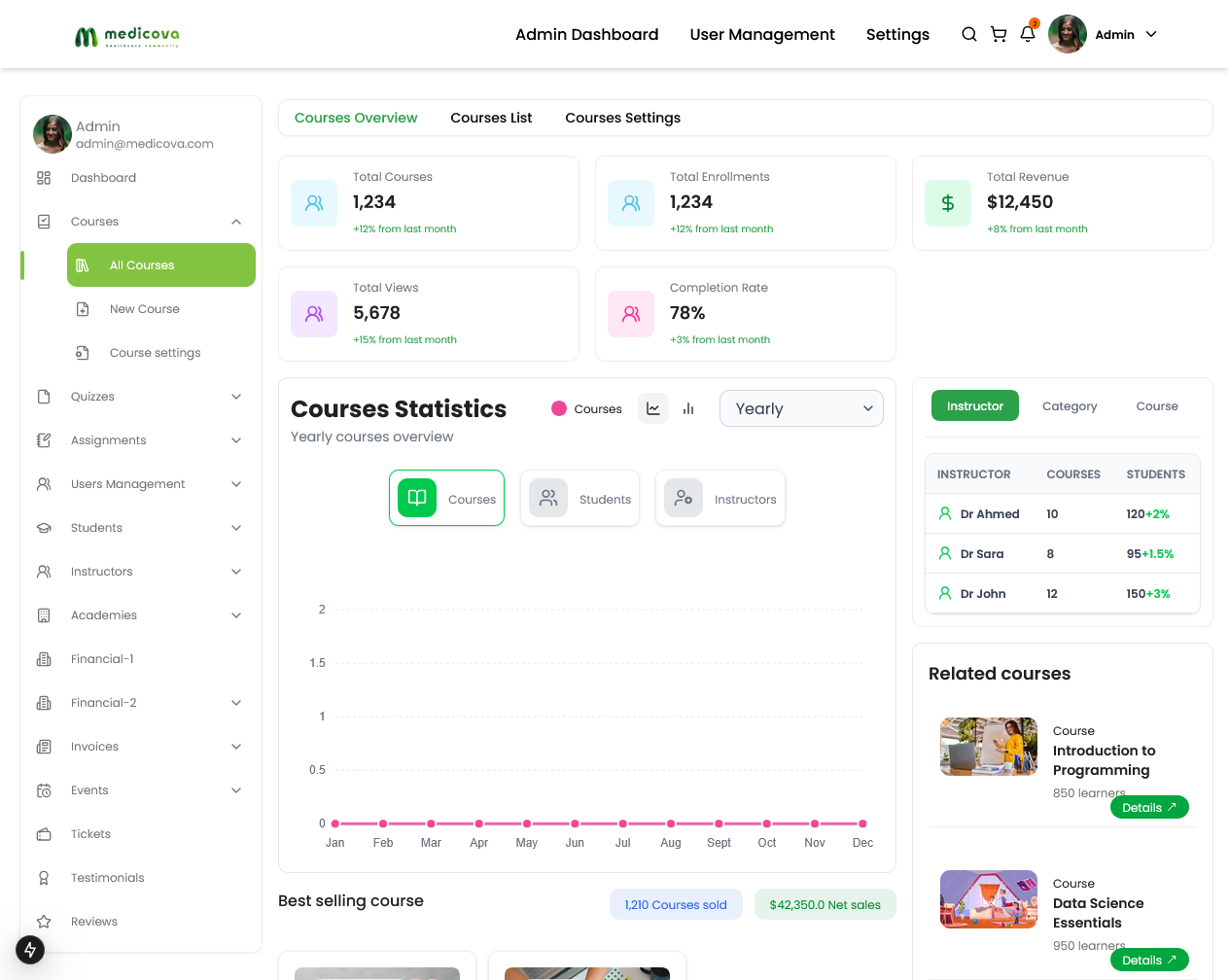
Task: Click the Invoices sidebar icon
Action: pos(44,747)
